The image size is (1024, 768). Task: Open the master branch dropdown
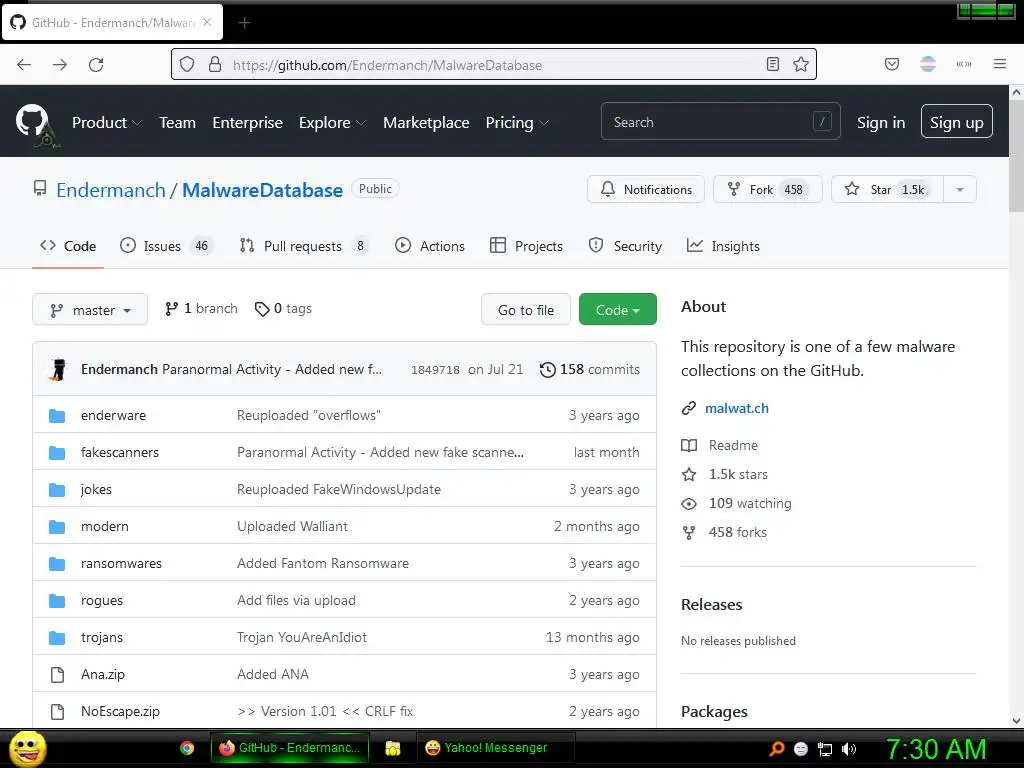coord(90,310)
